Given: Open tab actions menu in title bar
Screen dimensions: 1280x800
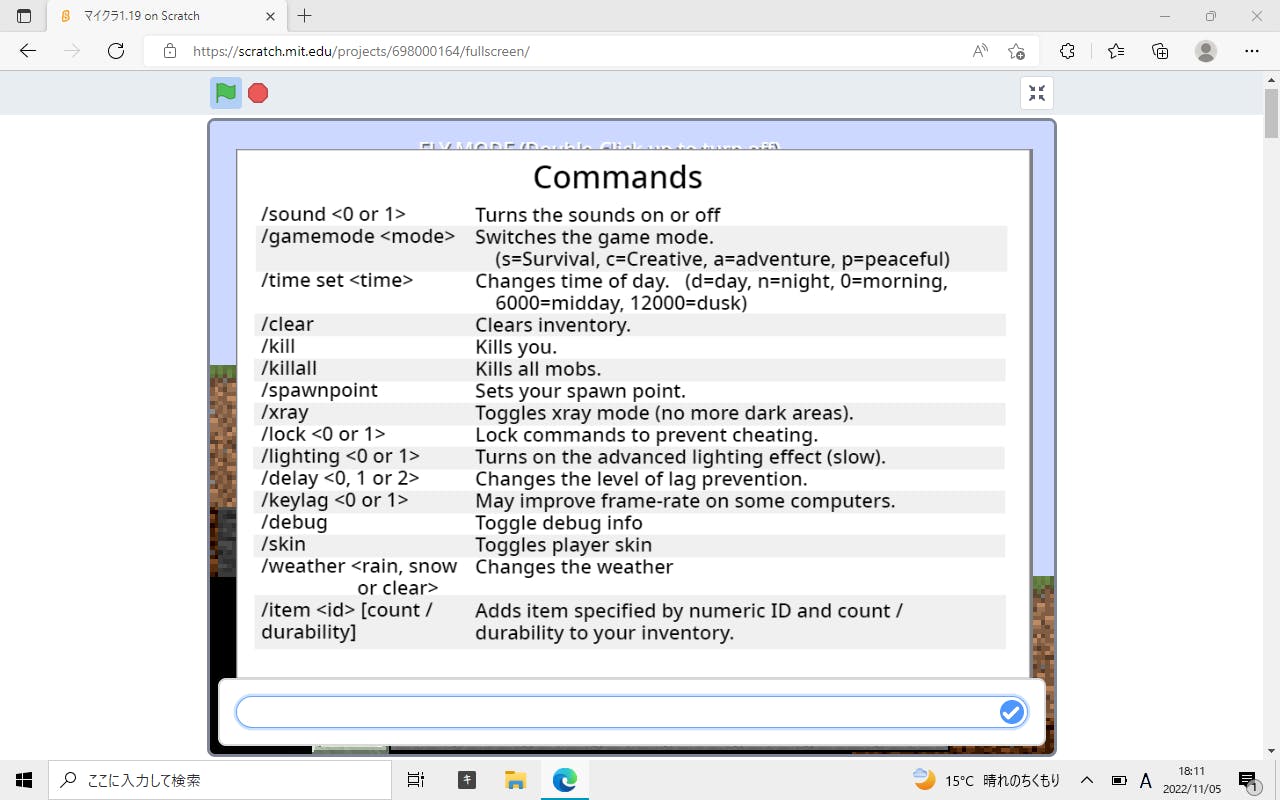Looking at the screenshot, I should point(24,16).
